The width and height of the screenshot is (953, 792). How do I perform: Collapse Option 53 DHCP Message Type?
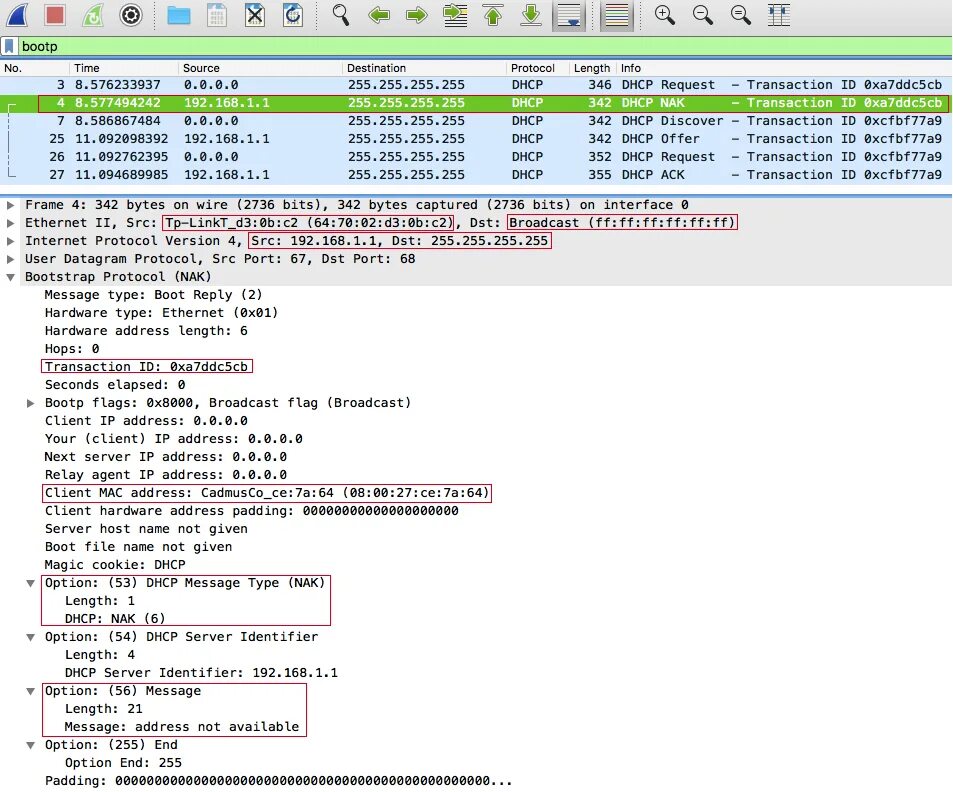pyautogui.click(x=30, y=584)
